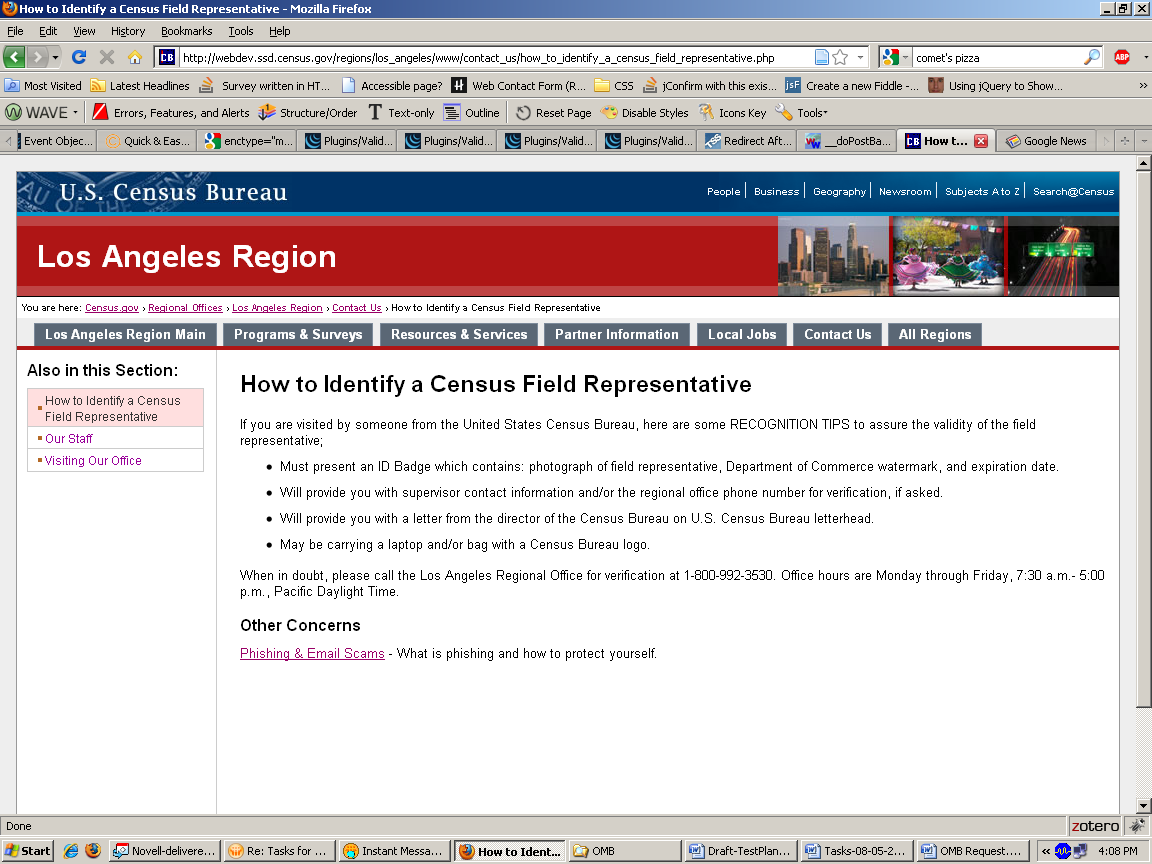Launch Internet Explorer from quick launch
Viewport: 1152px width, 864px height.
coord(71,851)
